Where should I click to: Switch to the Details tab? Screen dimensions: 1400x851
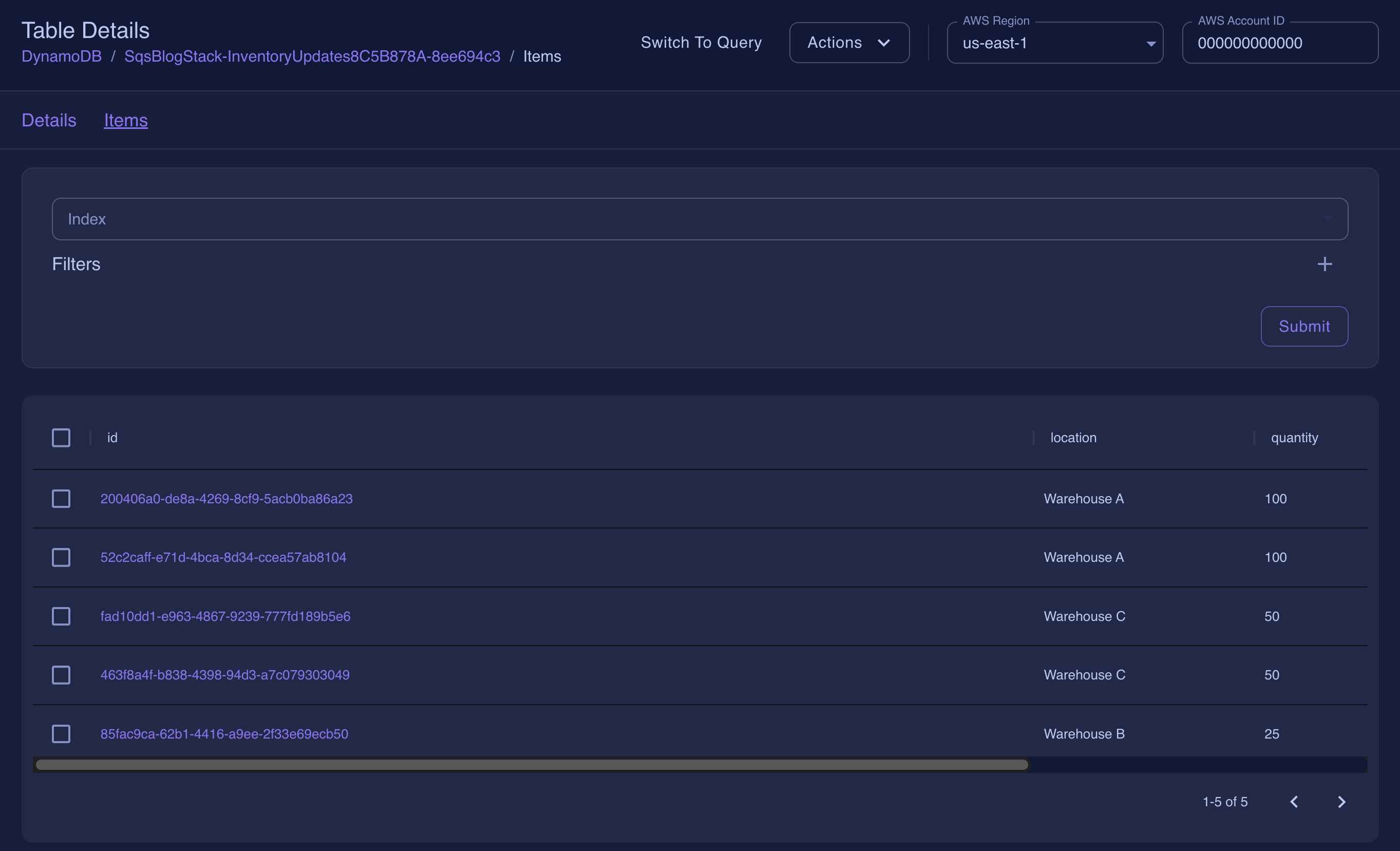pos(49,119)
